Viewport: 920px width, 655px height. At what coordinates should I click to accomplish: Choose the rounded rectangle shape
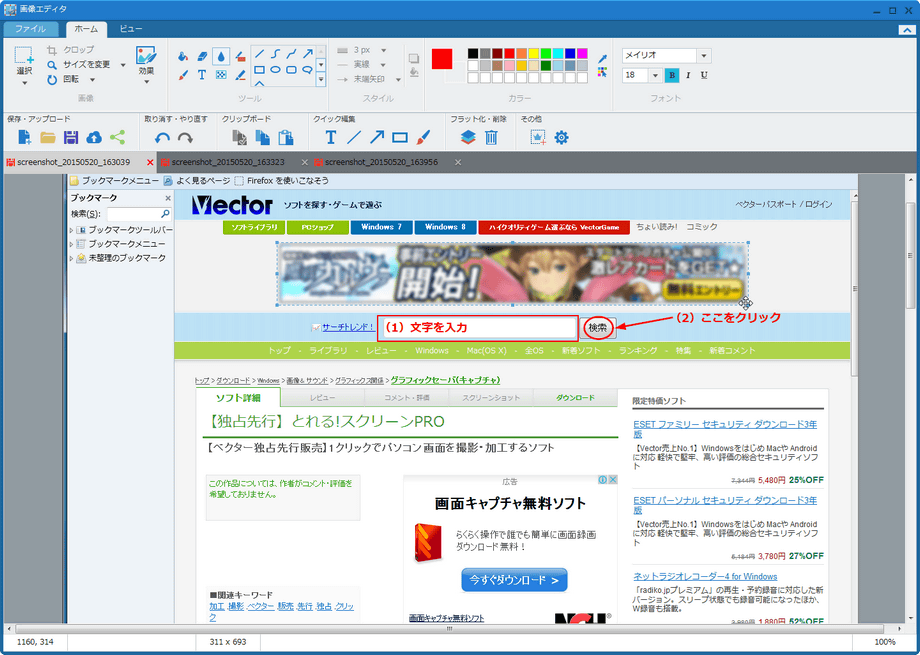(x=291, y=70)
